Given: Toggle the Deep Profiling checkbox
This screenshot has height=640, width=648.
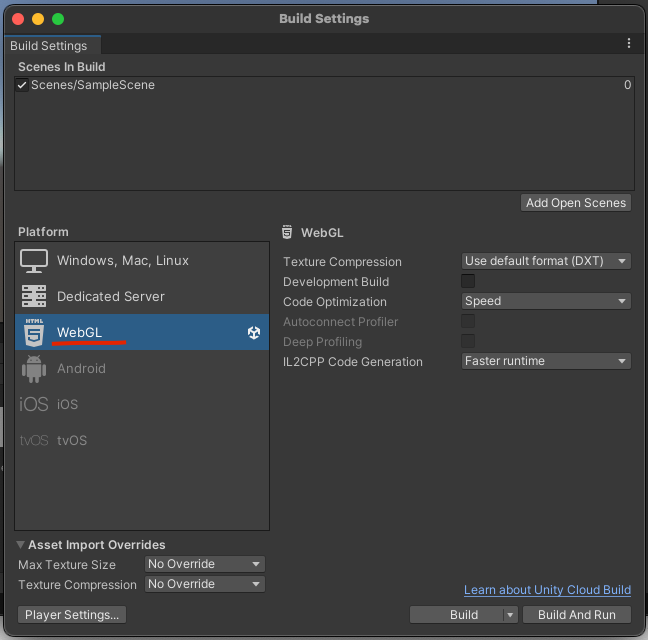Looking at the screenshot, I should pyautogui.click(x=468, y=341).
